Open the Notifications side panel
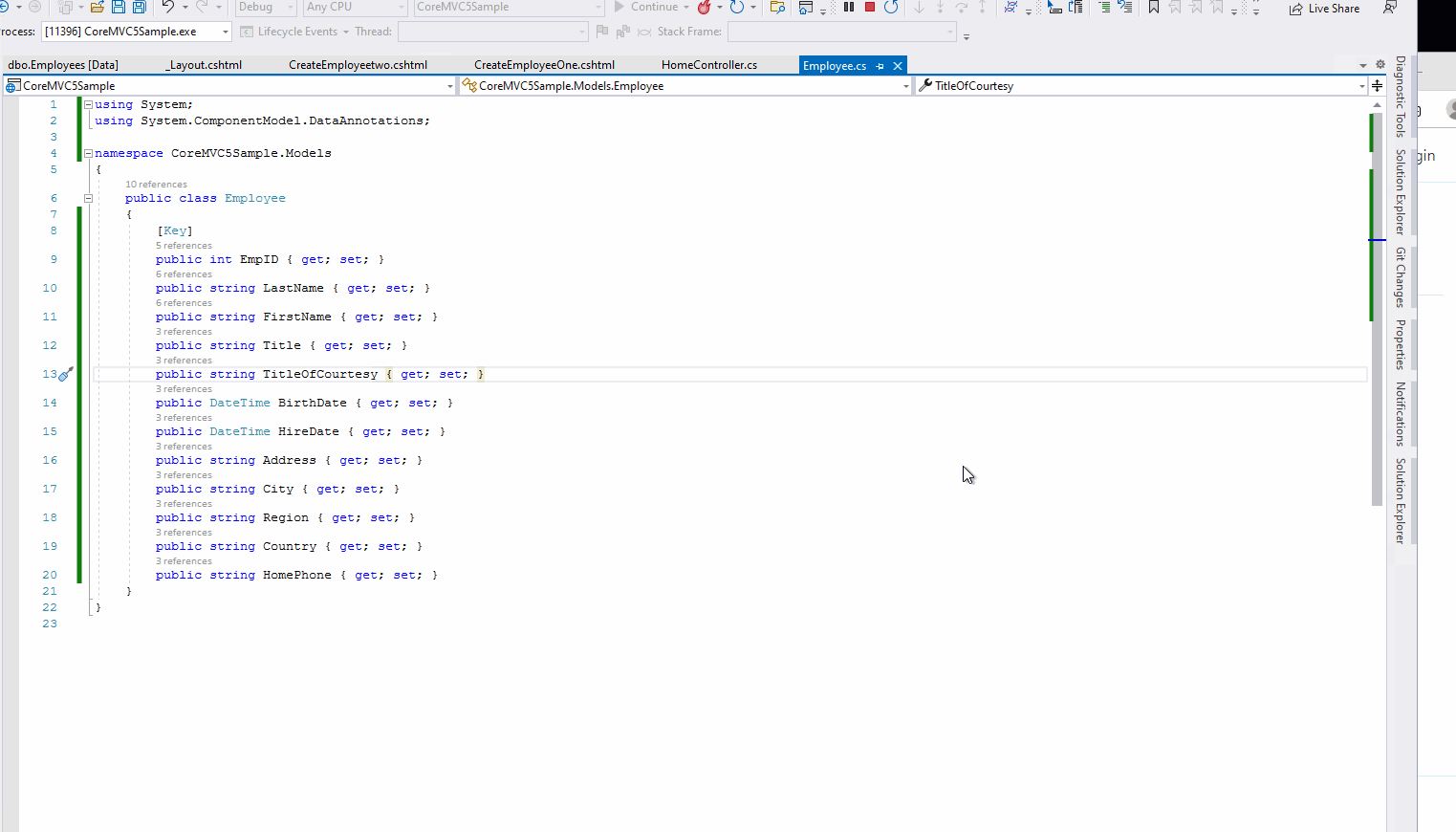Viewport: 1456px width, 832px height. pyautogui.click(x=1401, y=414)
